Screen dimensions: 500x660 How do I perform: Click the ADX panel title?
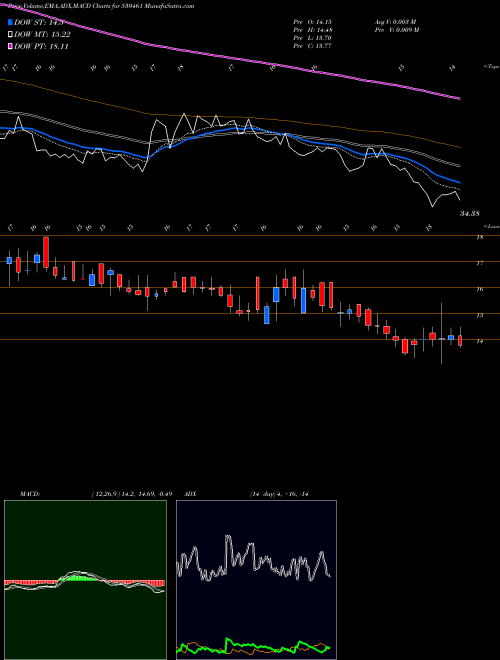(x=189, y=494)
